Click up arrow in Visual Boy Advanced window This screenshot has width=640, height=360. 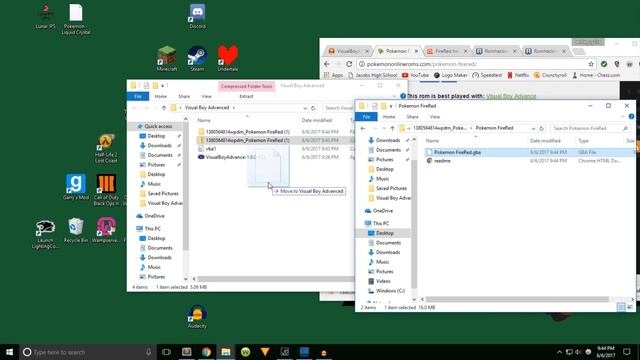coord(164,108)
